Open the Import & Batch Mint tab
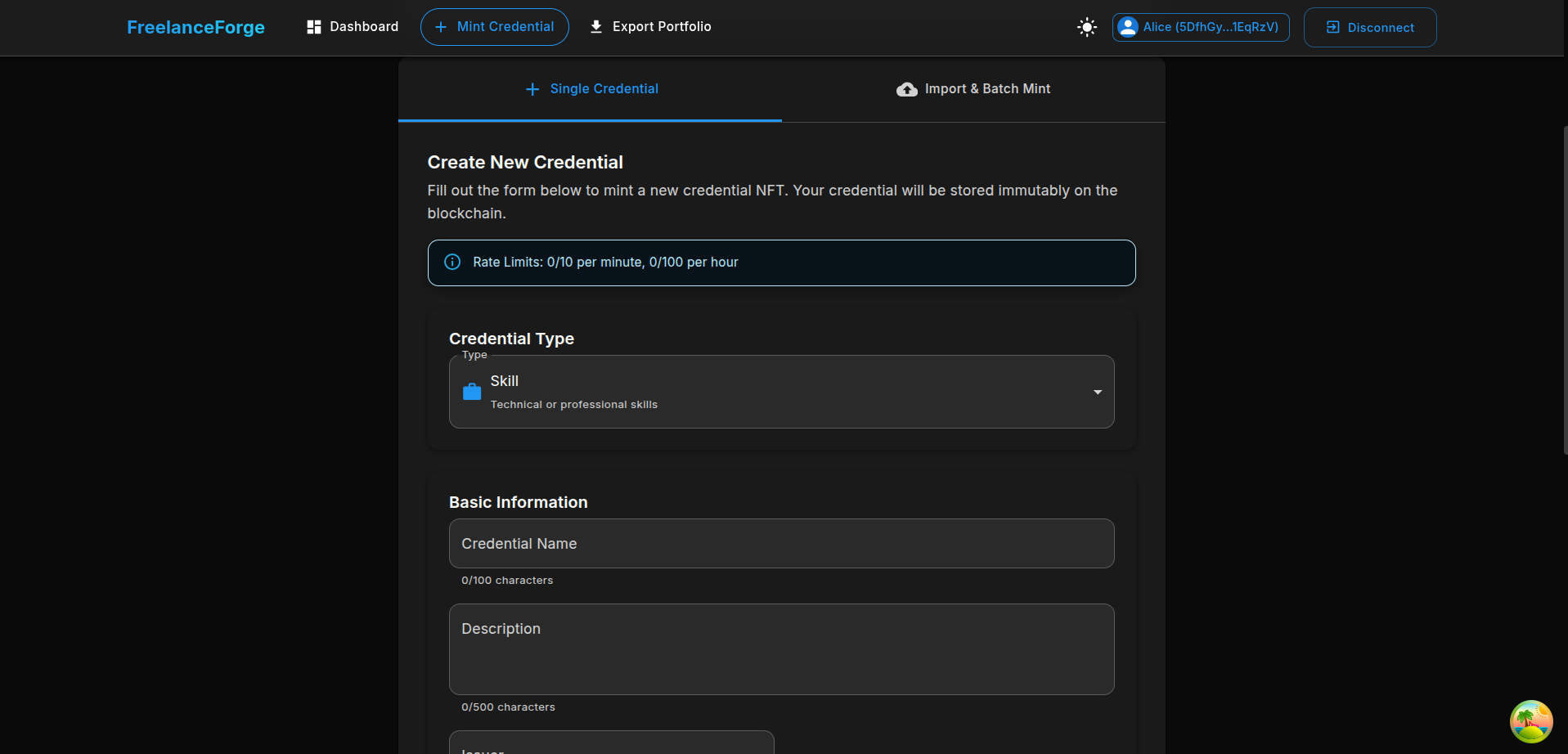This screenshot has height=754, width=1568. 973,89
